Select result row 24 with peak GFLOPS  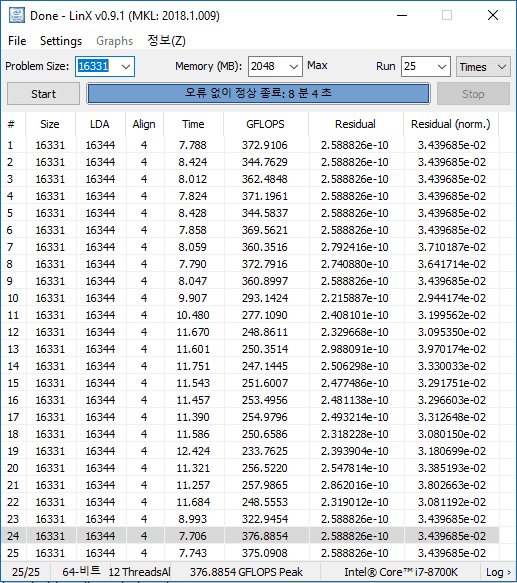point(250,536)
